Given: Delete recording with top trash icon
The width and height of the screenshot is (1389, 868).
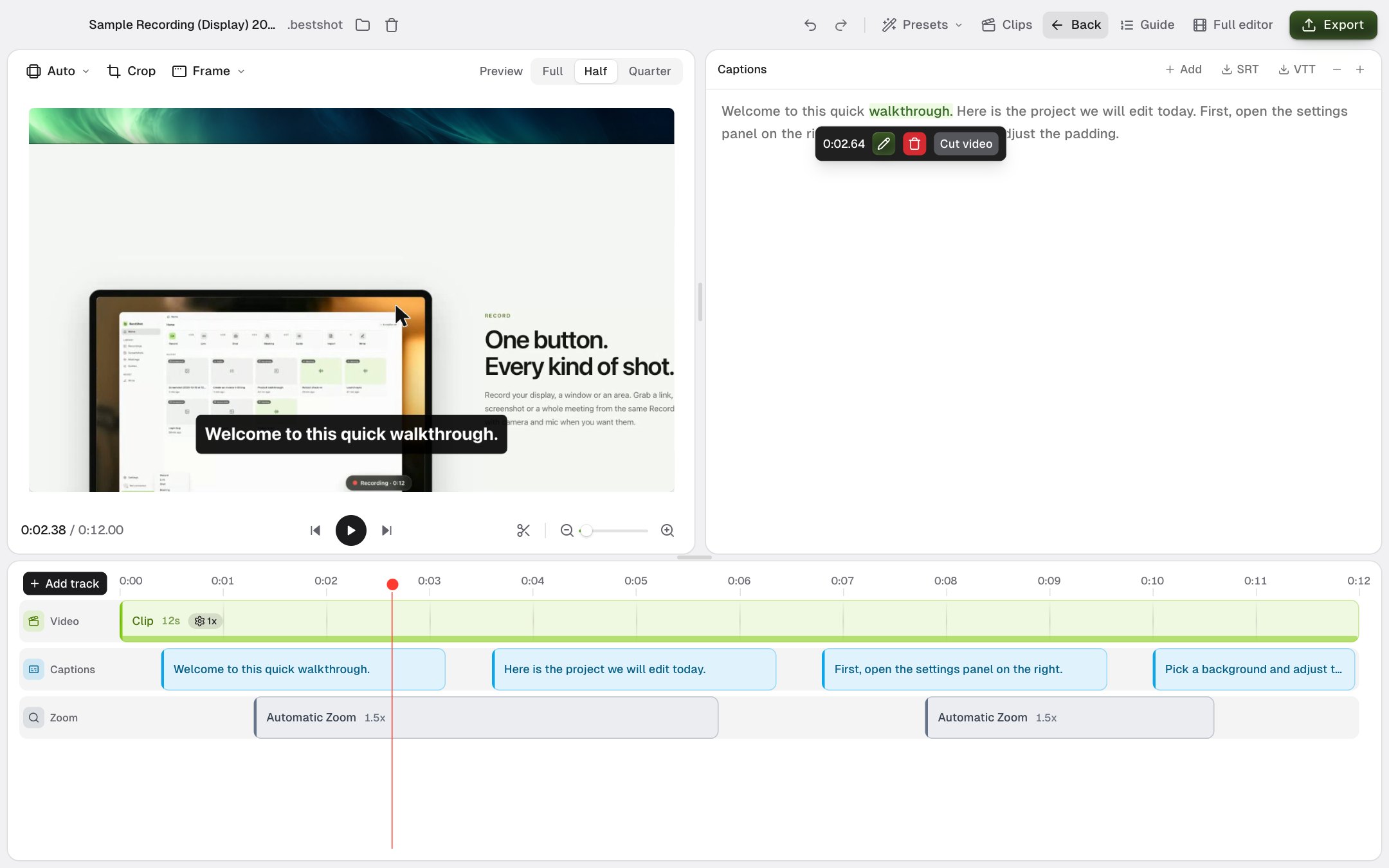Looking at the screenshot, I should click(x=392, y=25).
